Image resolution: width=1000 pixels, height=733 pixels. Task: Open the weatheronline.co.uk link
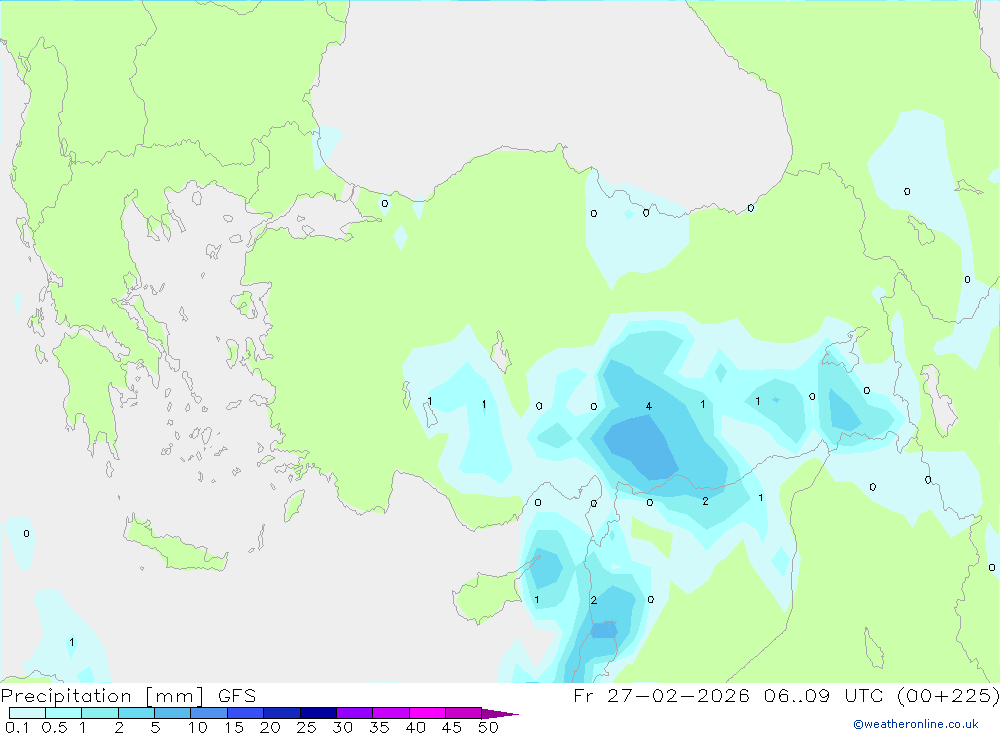coord(916,724)
